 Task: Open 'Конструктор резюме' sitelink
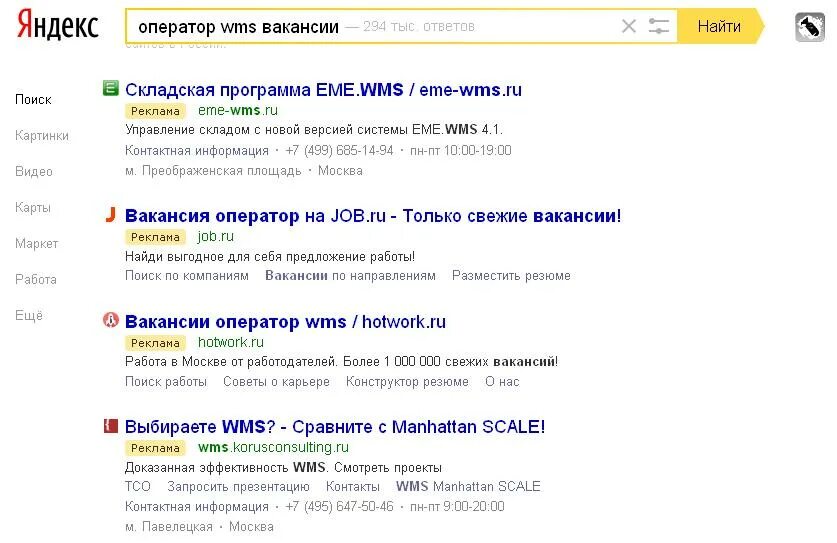click(407, 381)
